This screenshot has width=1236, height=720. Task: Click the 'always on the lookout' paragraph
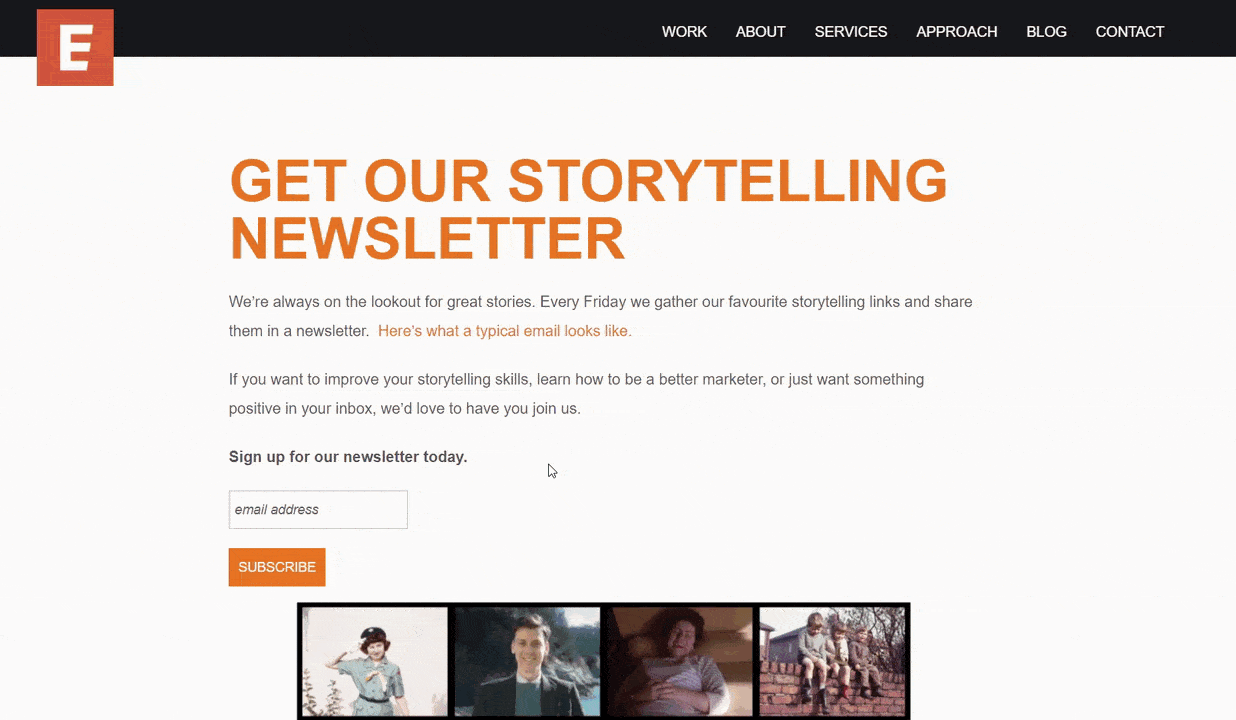click(x=600, y=316)
